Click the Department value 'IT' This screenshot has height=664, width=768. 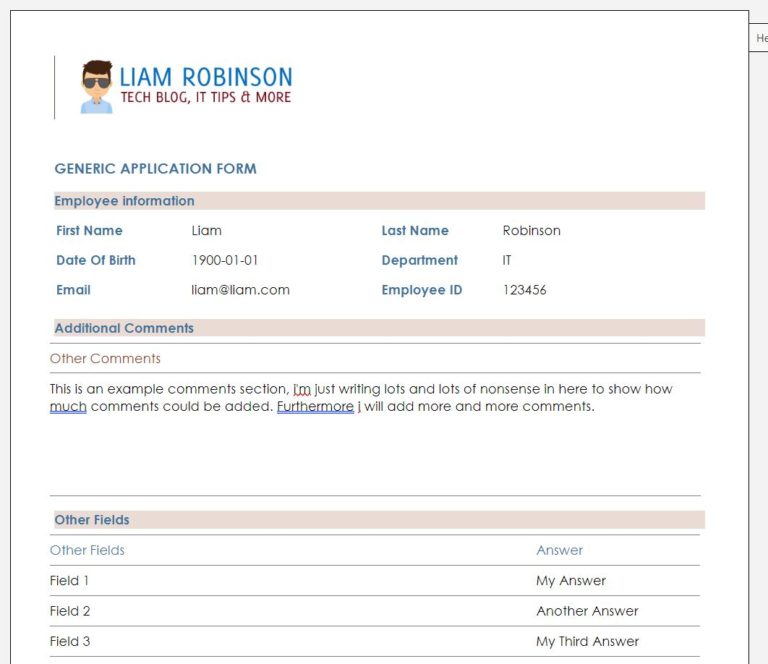[506, 260]
